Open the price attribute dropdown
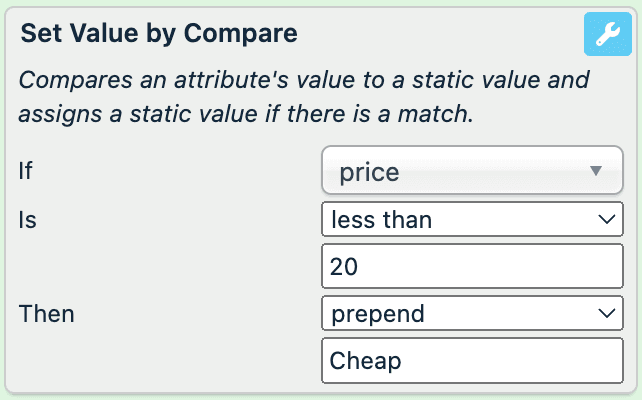The width and height of the screenshot is (642, 400). tap(472, 171)
